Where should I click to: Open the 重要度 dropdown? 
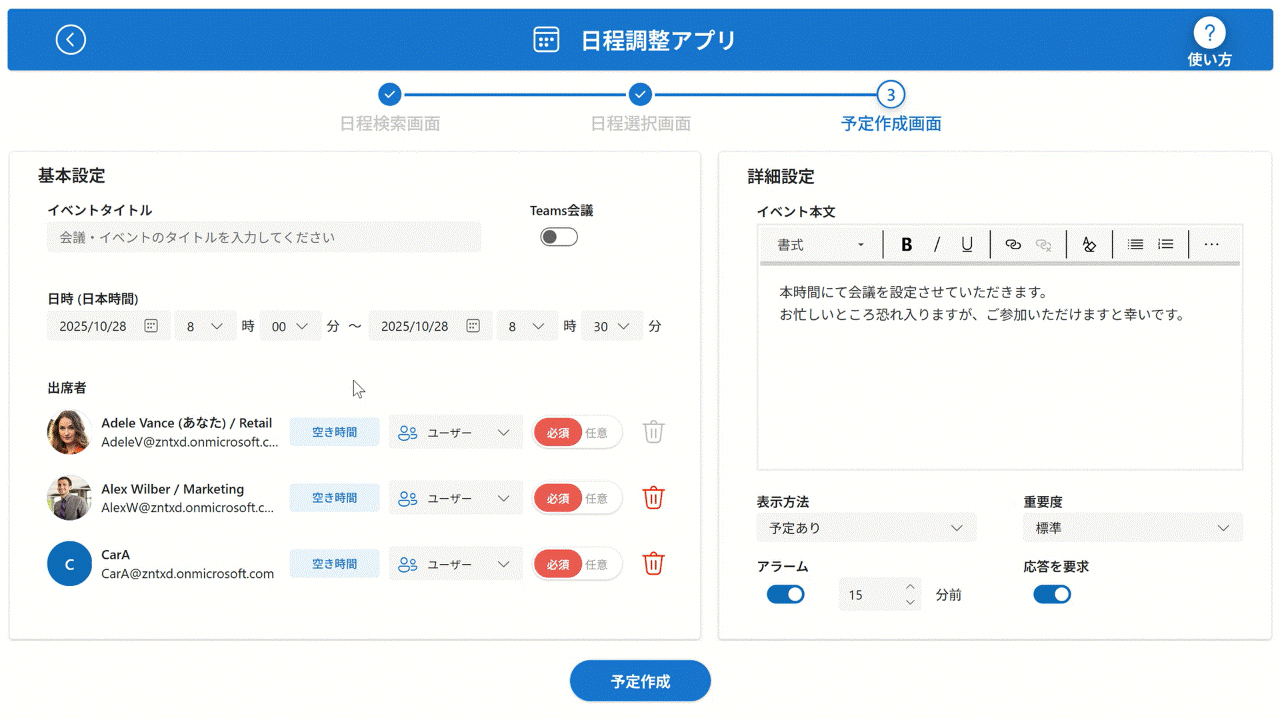[x=1132, y=528]
